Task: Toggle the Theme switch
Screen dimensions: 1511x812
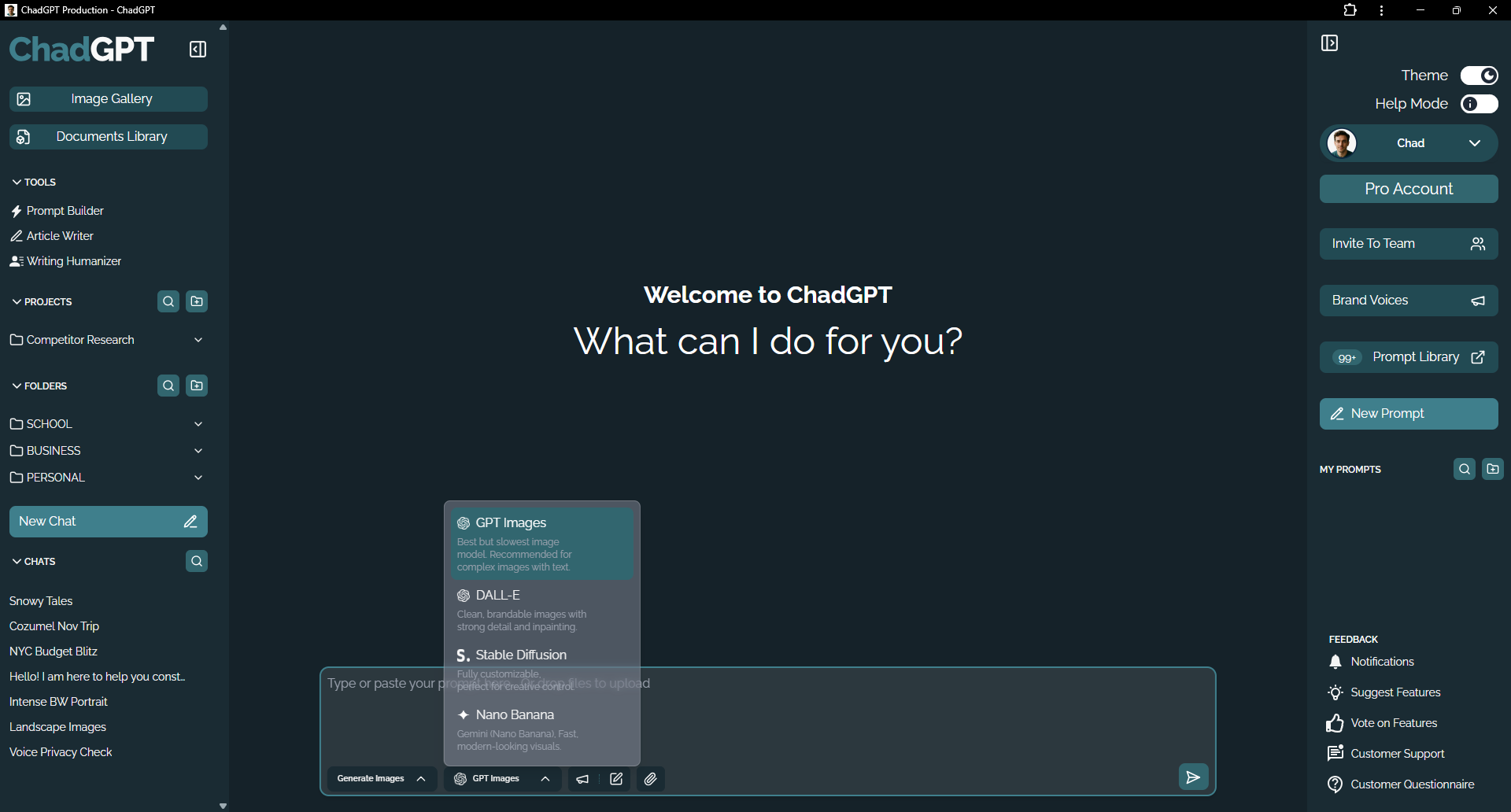Action: point(1480,75)
